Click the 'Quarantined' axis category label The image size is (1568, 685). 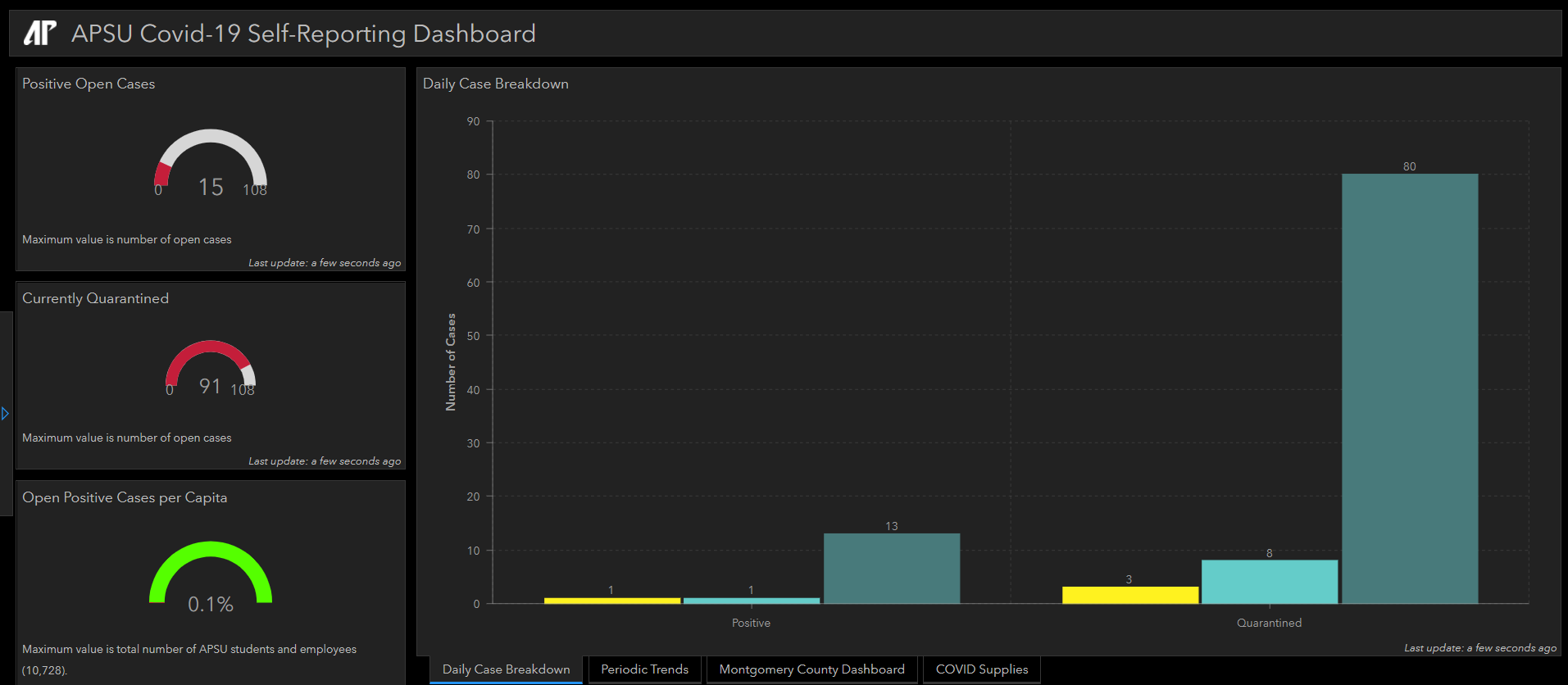tap(1269, 623)
